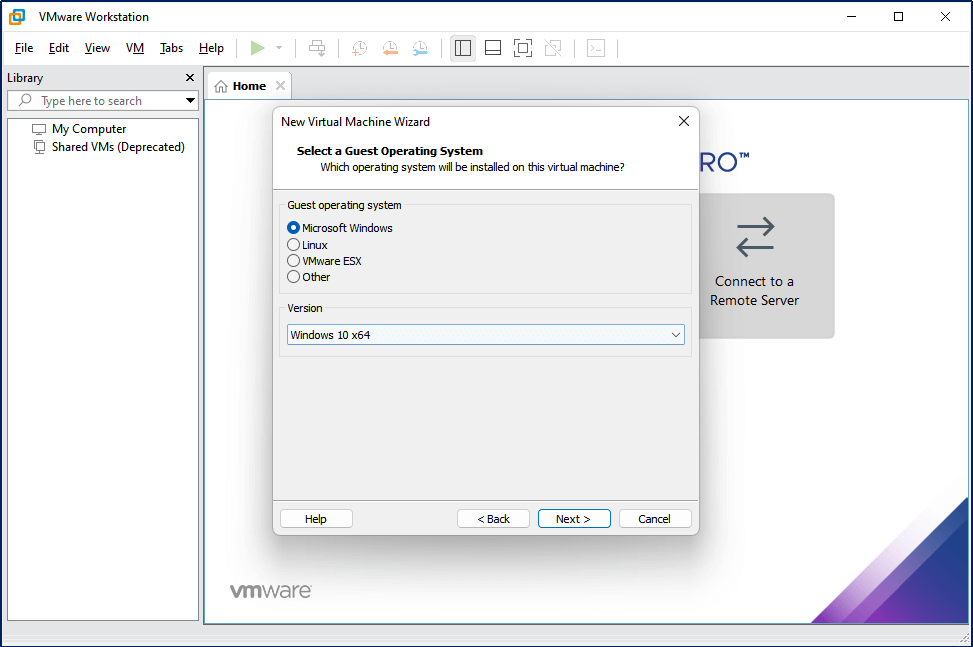Select the Linux radio button
973x647 pixels.
[x=294, y=245]
